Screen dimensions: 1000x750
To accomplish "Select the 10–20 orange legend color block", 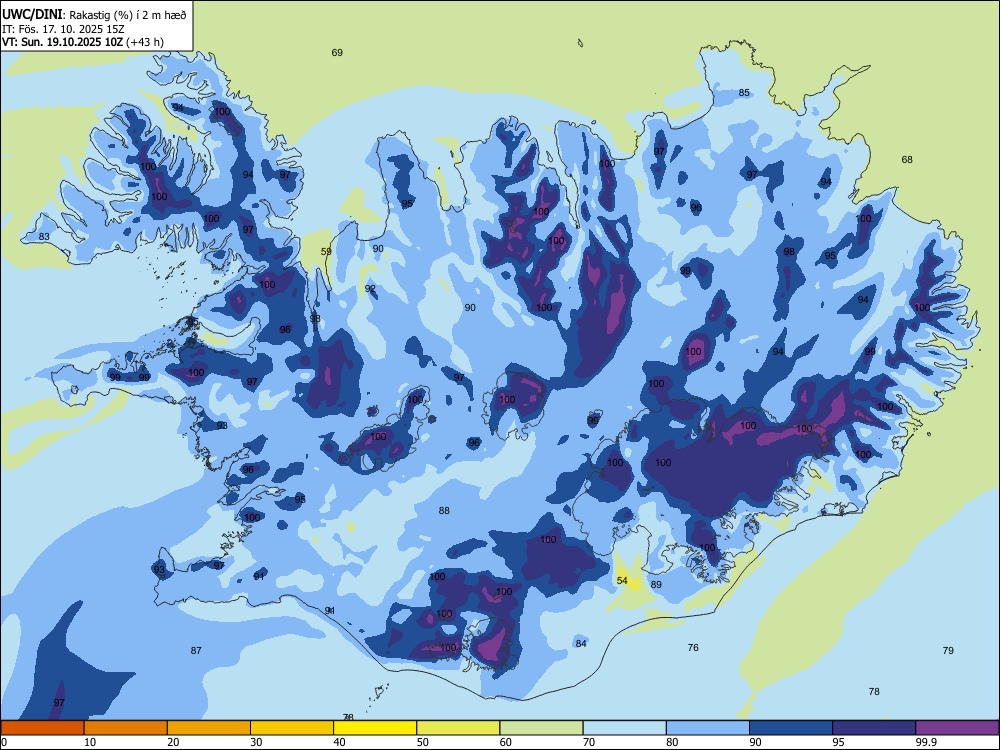I will click(x=126, y=728).
